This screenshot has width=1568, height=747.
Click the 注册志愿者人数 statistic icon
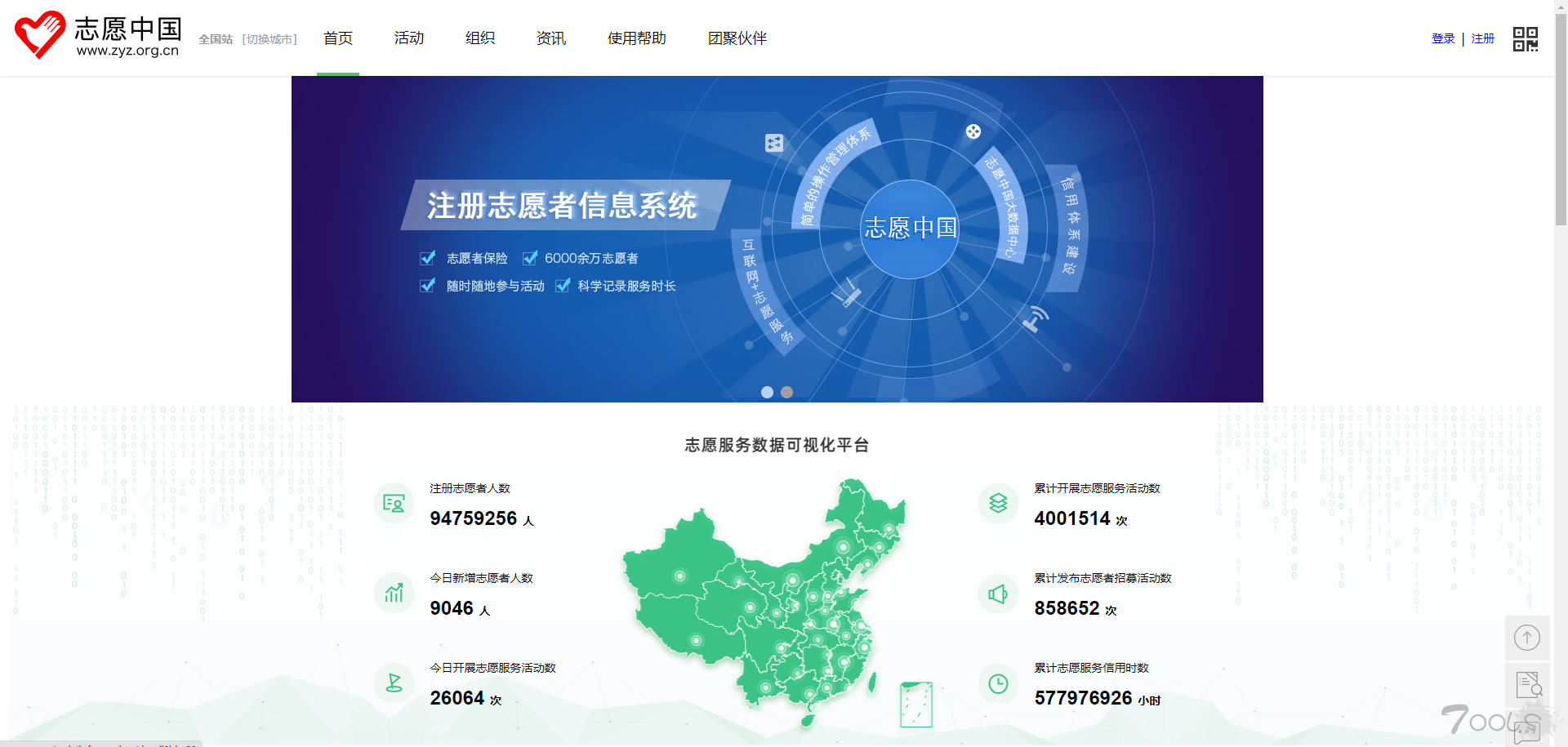[x=394, y=504]
